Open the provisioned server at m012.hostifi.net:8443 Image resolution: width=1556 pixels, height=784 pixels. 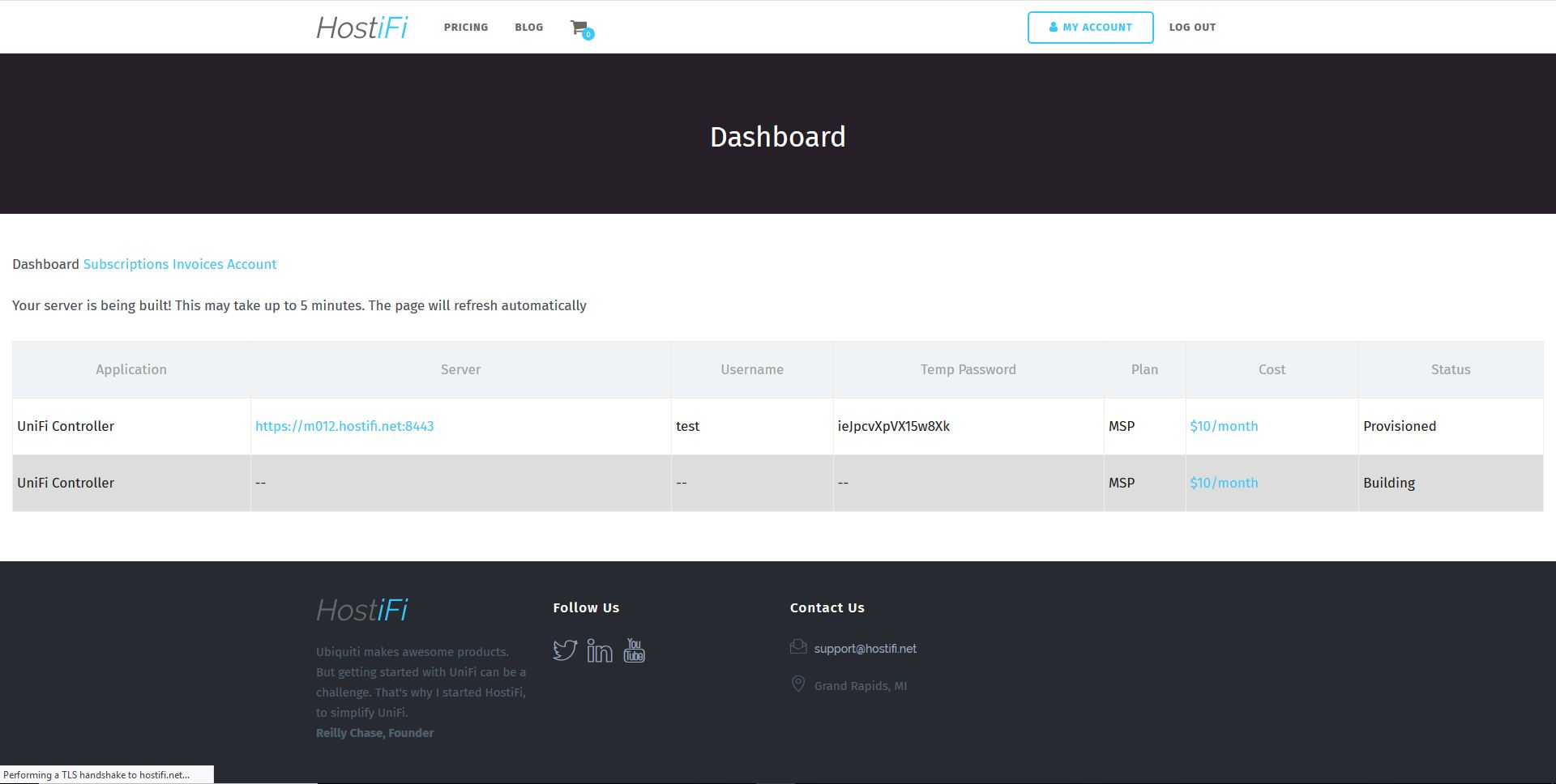pos(344,425)
